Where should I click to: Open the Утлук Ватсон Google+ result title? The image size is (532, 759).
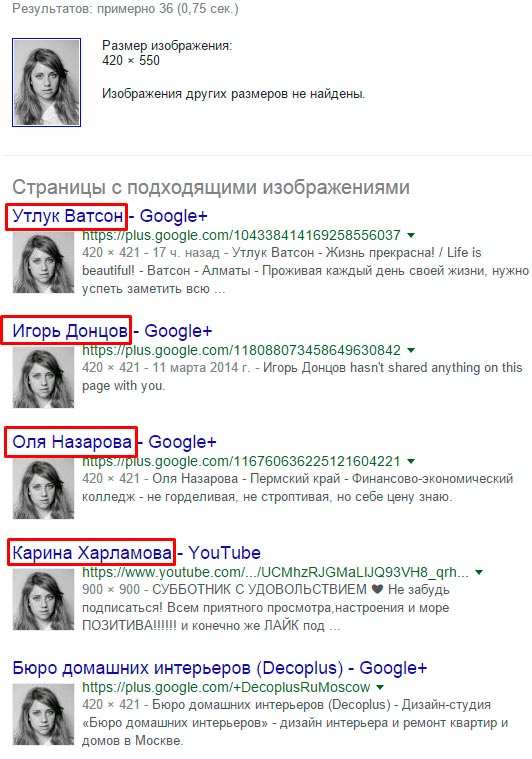click(110, 216)
